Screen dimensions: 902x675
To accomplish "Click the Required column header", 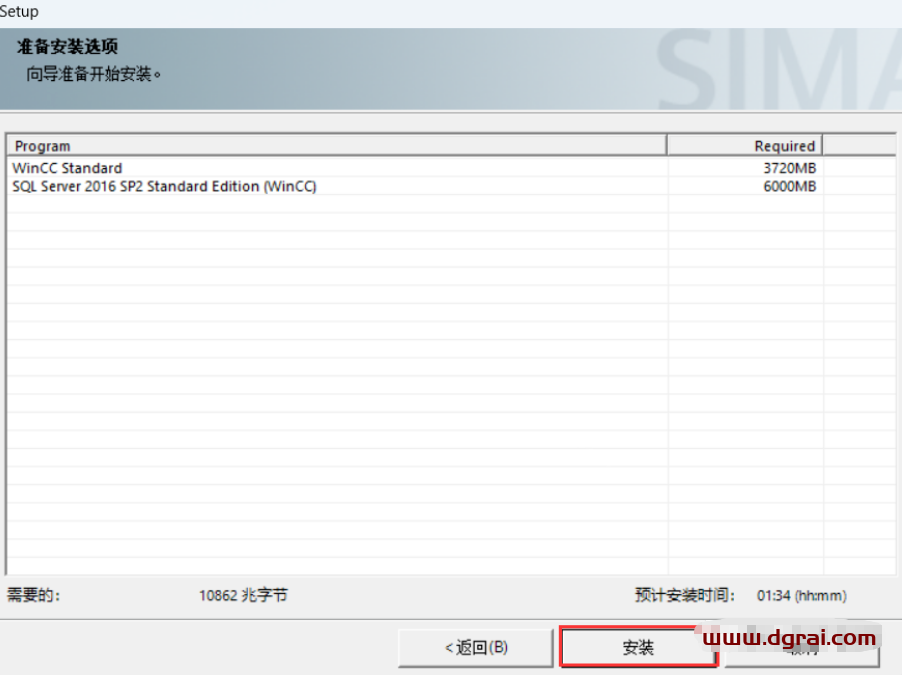I will pyautogui.click(x=744, y=146).
